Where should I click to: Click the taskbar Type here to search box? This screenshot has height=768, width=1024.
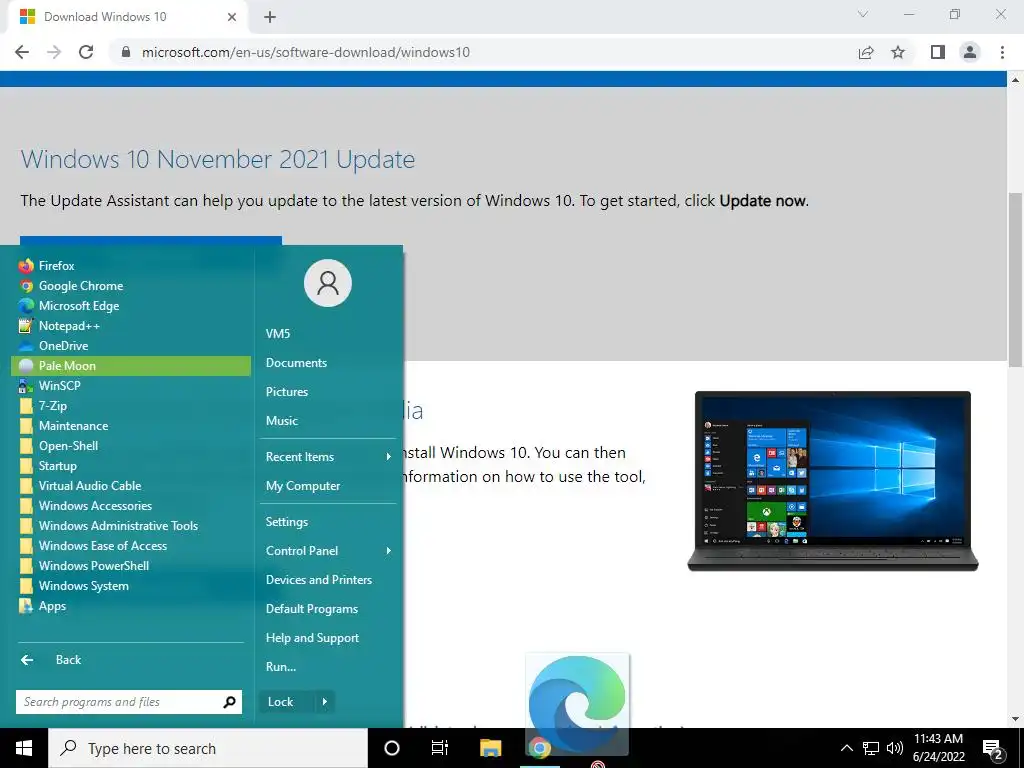click(208, 748)
